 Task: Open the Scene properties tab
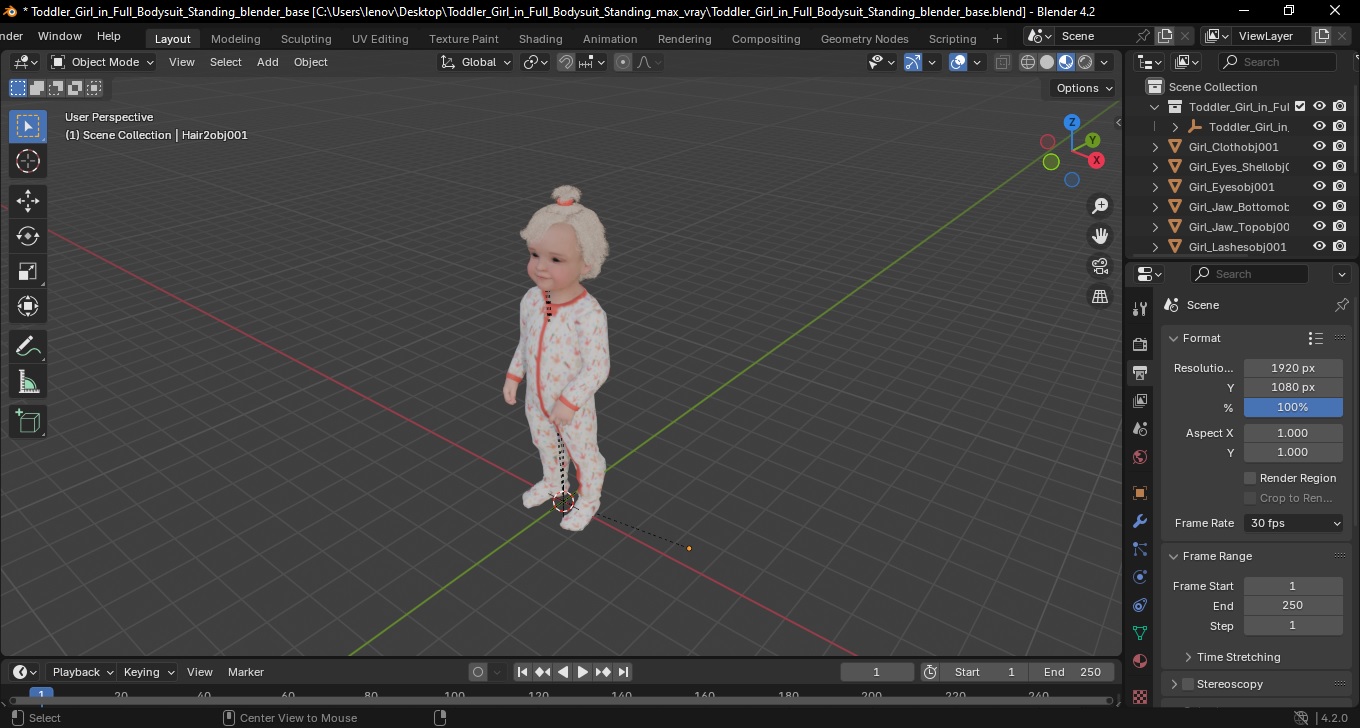point(1140,429)
